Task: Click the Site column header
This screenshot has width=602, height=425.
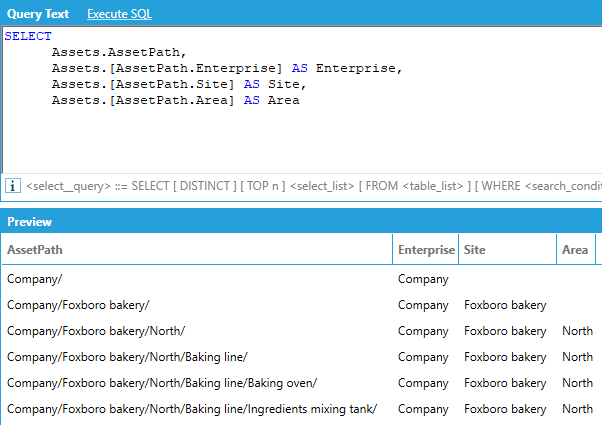Action: [475, 249]
